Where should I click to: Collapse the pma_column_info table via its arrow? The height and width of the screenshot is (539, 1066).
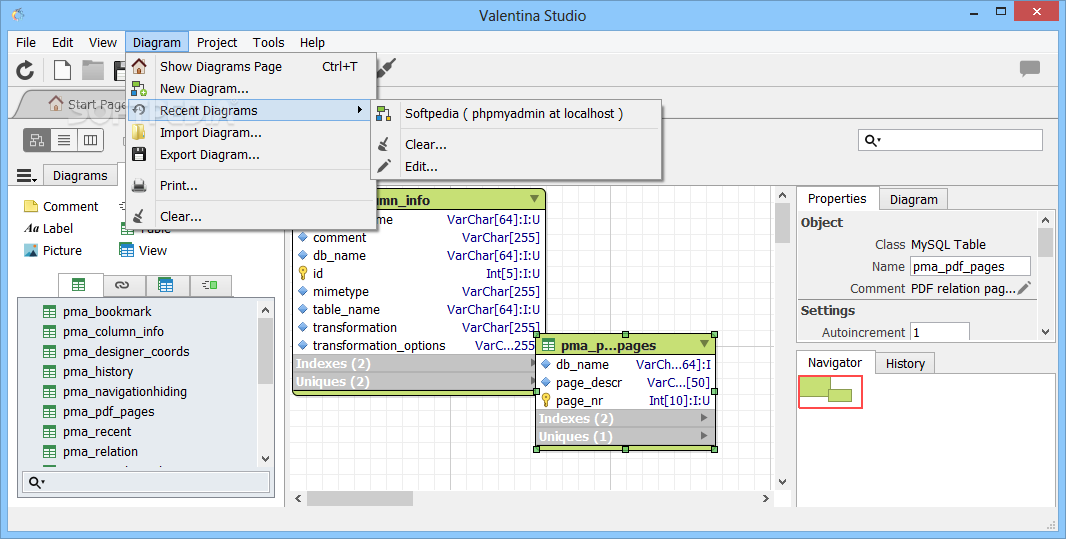534,199
